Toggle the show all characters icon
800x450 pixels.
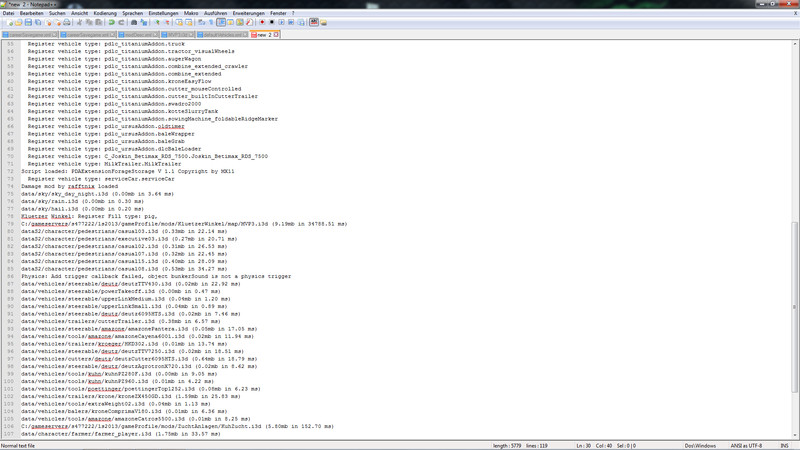click(211, 22)
